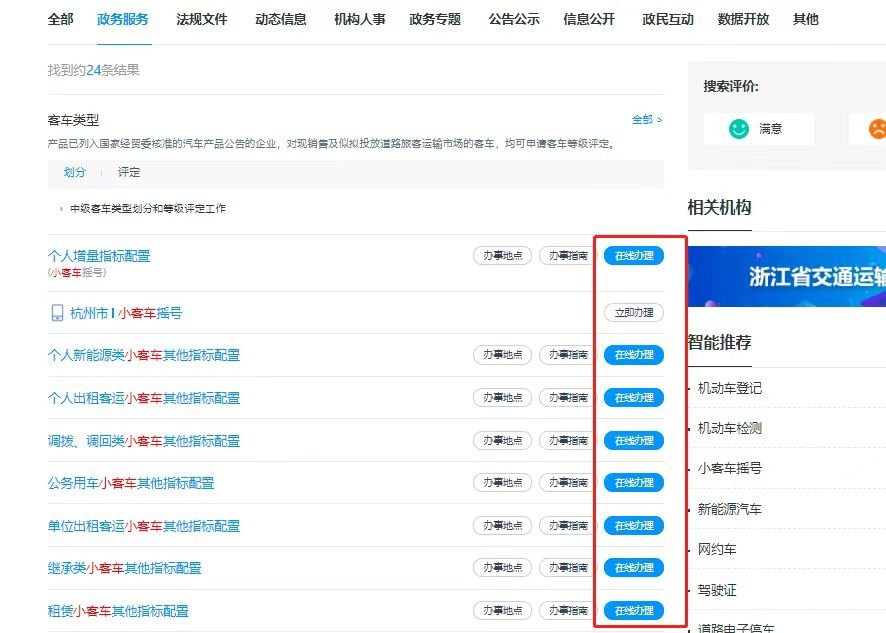Select the 全部 category tab
The width and height of the screenshot is (886, 633).
click(61, 19)
